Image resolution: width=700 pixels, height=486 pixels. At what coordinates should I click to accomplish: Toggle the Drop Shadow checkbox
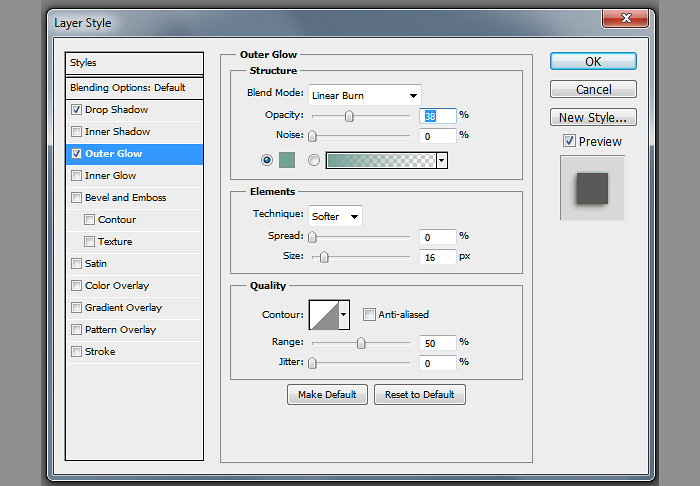click(76, 109)
